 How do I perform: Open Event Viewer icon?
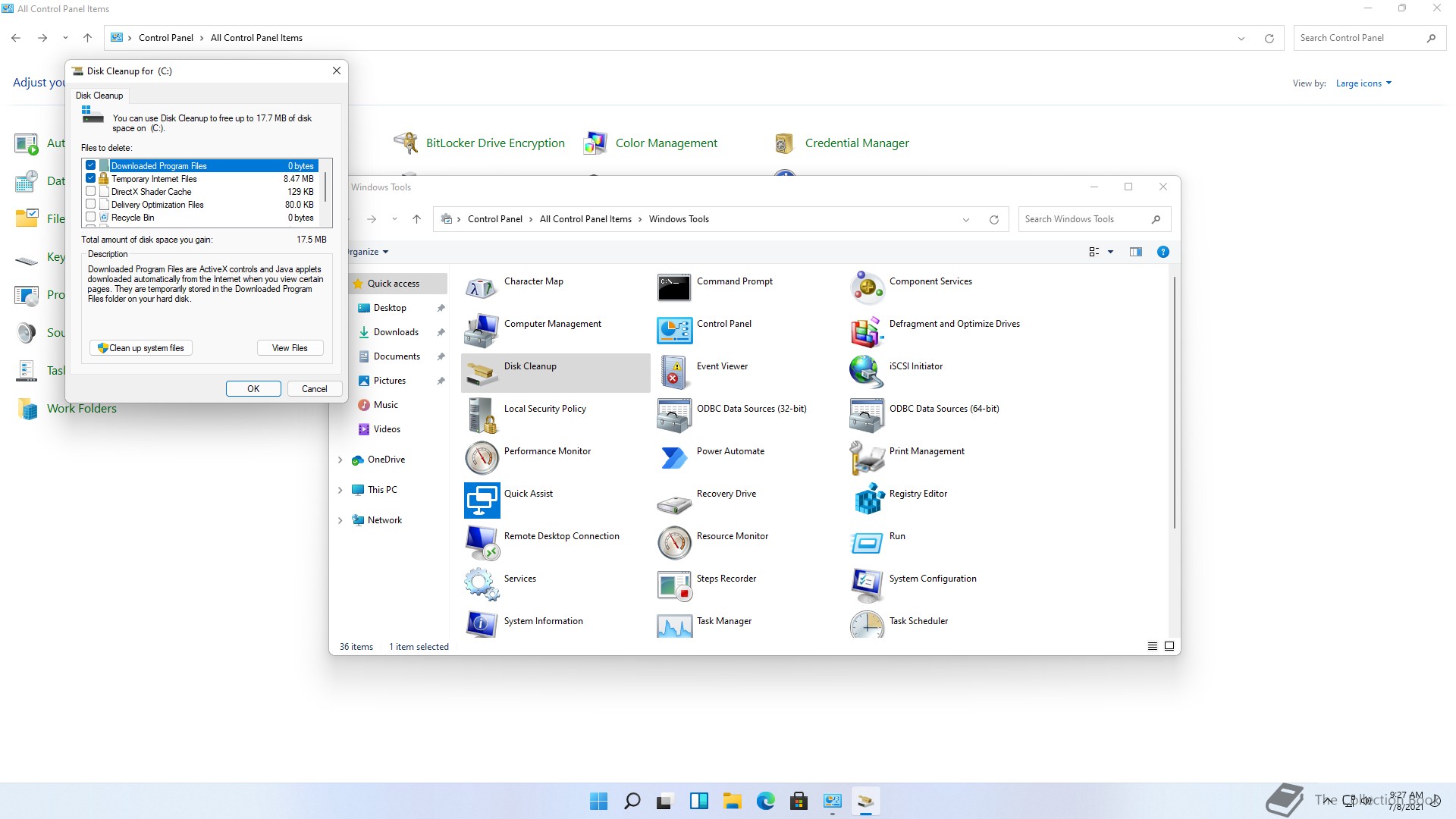click(x=674, y=373)
